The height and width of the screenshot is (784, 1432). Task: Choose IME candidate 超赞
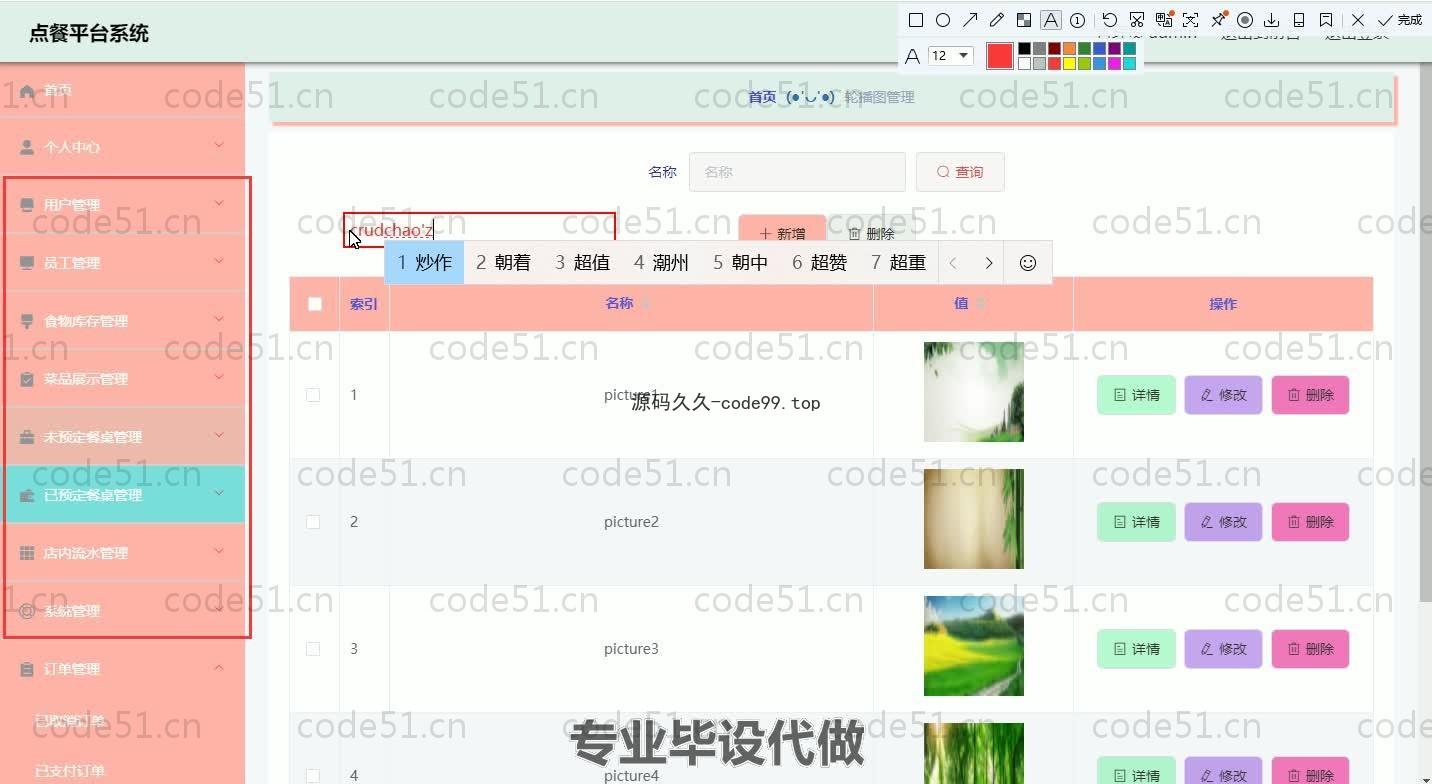click(x=819, y=263)
